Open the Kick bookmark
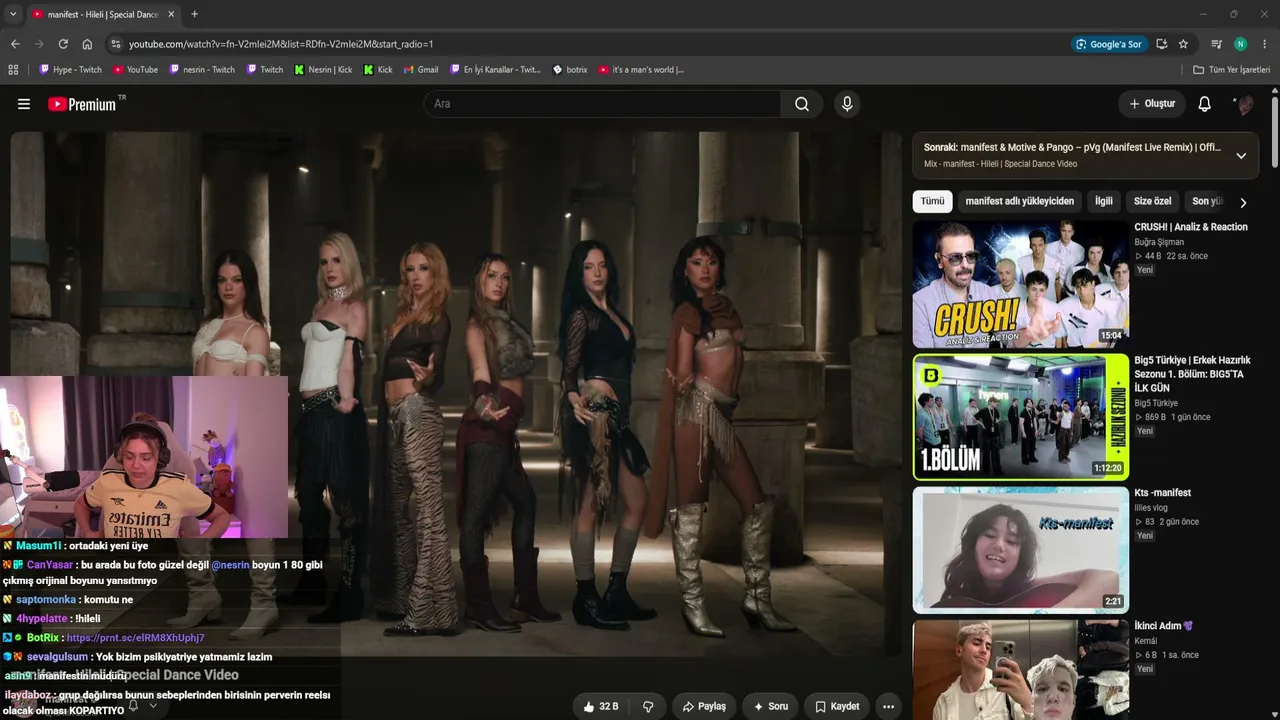This screenshot has height=720, width=1280. tap(378, 70)
